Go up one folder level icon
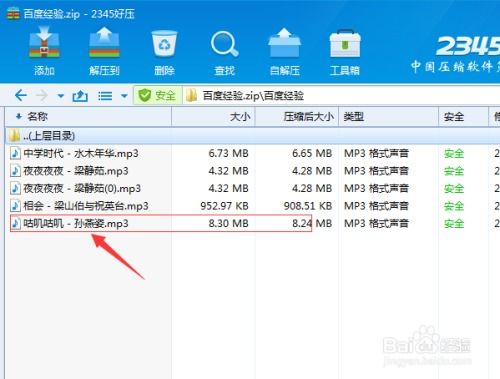This screenshot has height=379, width=500. coord(80,96)
